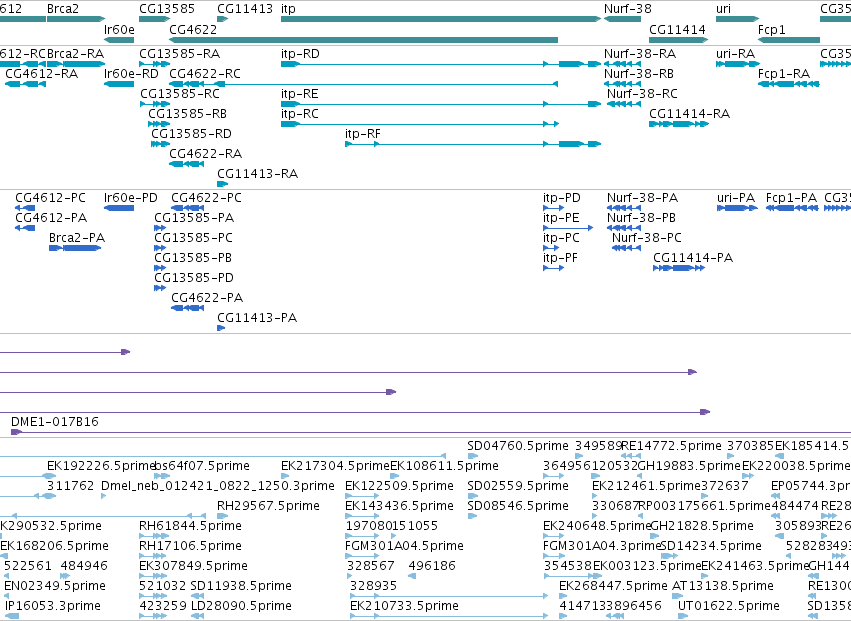This screenshot has height=621, width=851.
Task: Select protein CG4622-PA
Action: [x=188, y=308]
